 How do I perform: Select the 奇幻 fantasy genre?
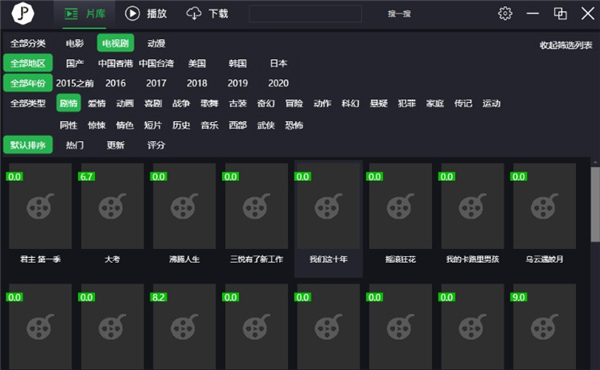[266, 103]
